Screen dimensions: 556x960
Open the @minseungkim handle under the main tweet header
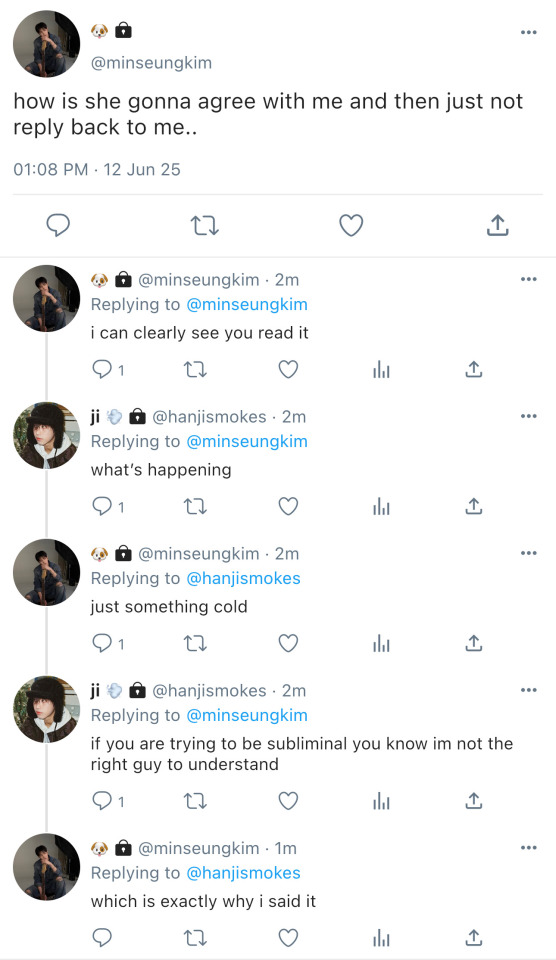[x=151, y=63]
